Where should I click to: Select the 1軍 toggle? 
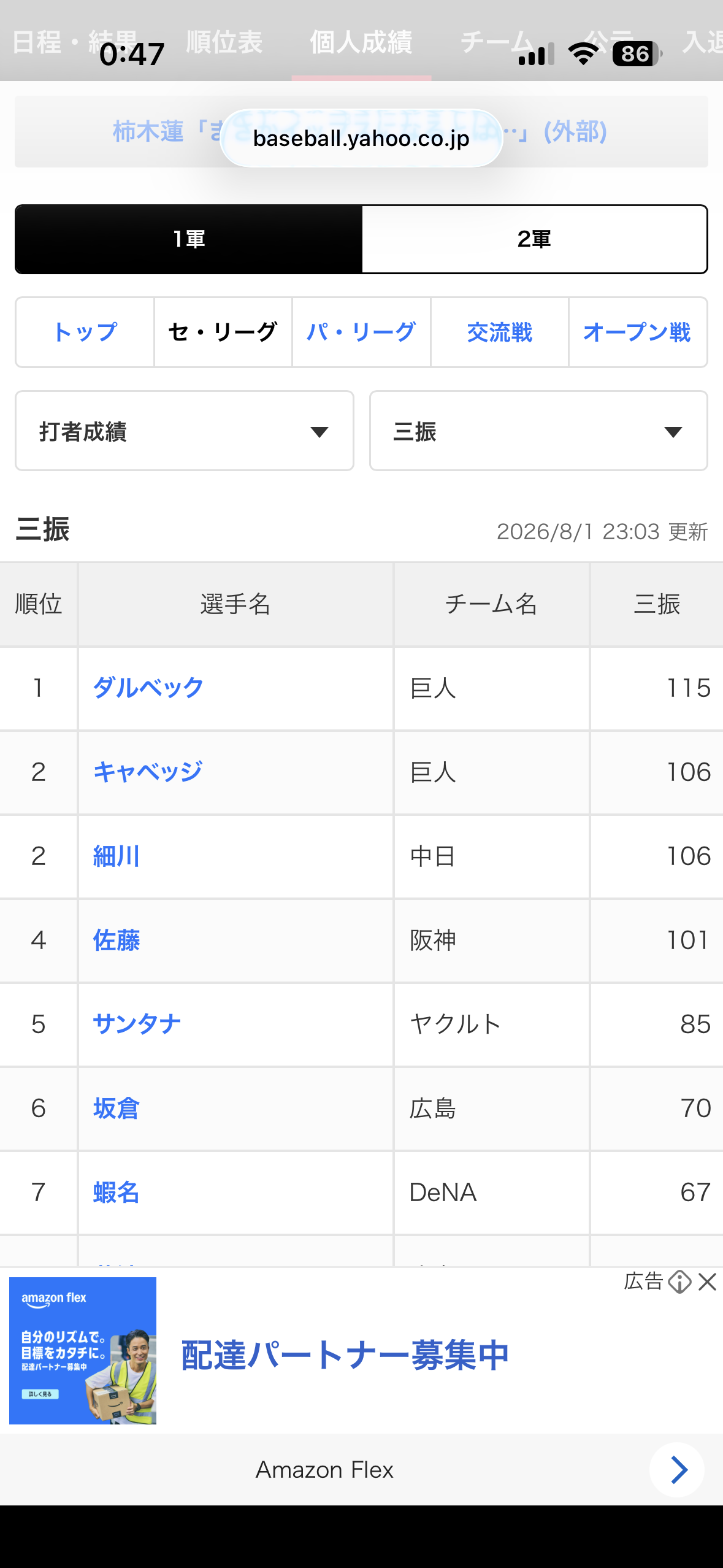pyautogui.click(x=189, y=239)
